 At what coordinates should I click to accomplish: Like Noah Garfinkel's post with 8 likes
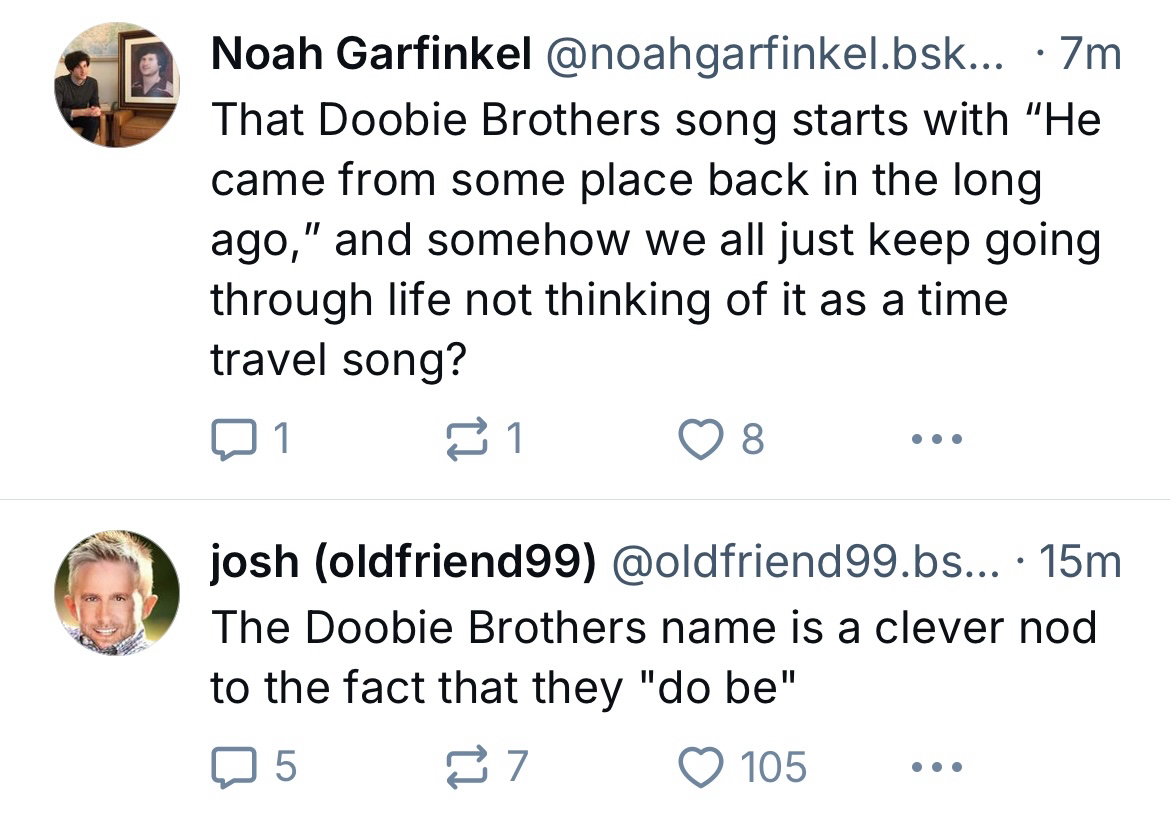pos(699,439)
